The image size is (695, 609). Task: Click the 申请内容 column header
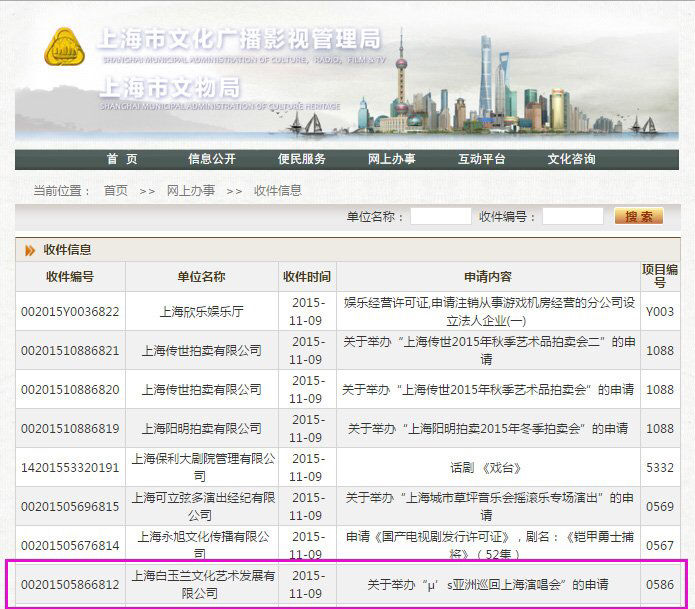(488, 277)
